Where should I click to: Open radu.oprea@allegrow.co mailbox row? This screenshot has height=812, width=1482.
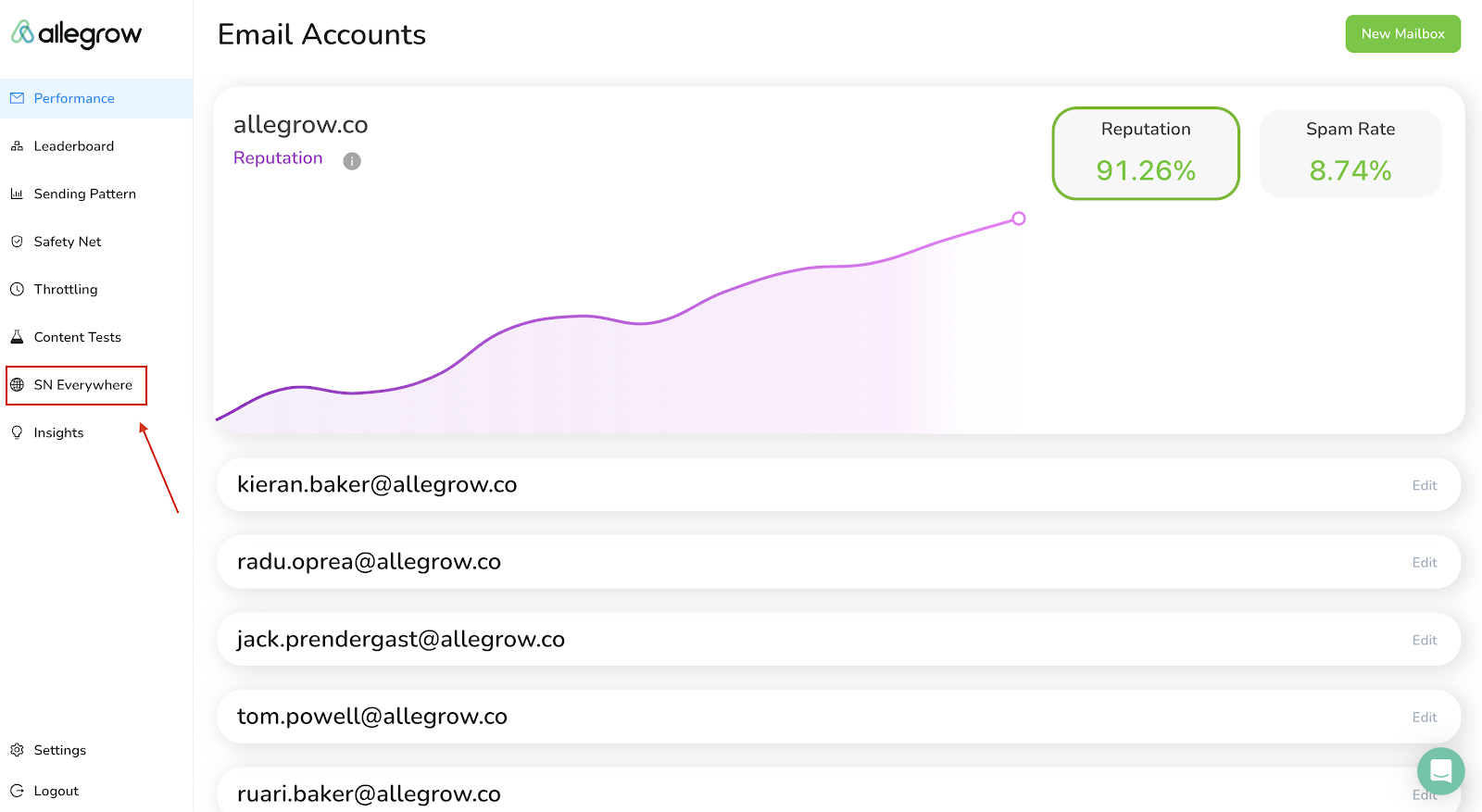point(838,561)
